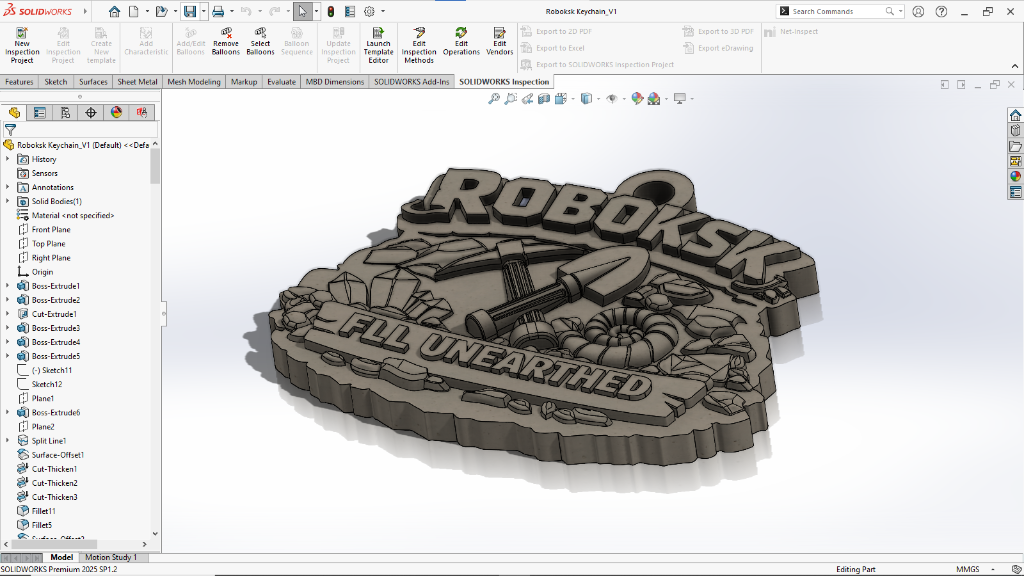This screenshot has height=576, width=1024.
Task: Select Top Plane in tree
Action: [48, 244]
